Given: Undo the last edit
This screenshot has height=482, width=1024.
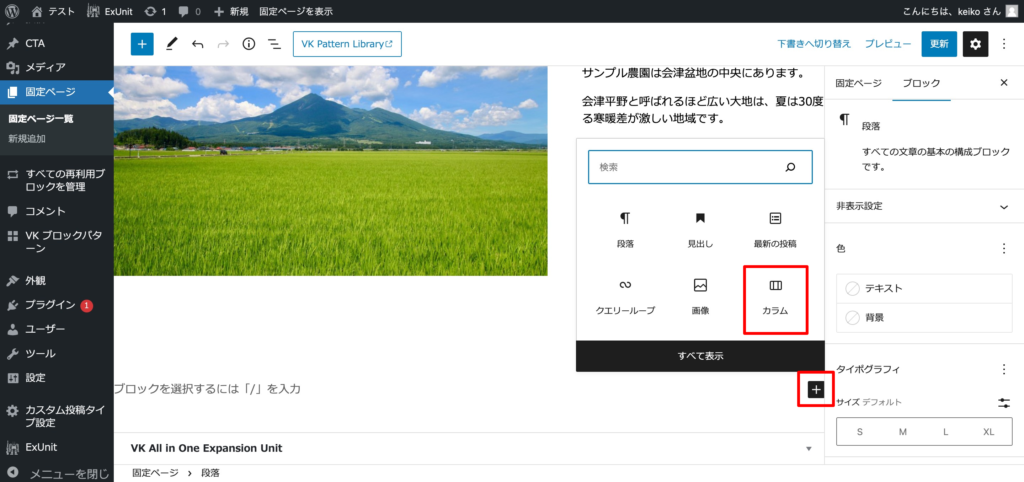Looking at the screenshot, I should click(x=197, y=44).
